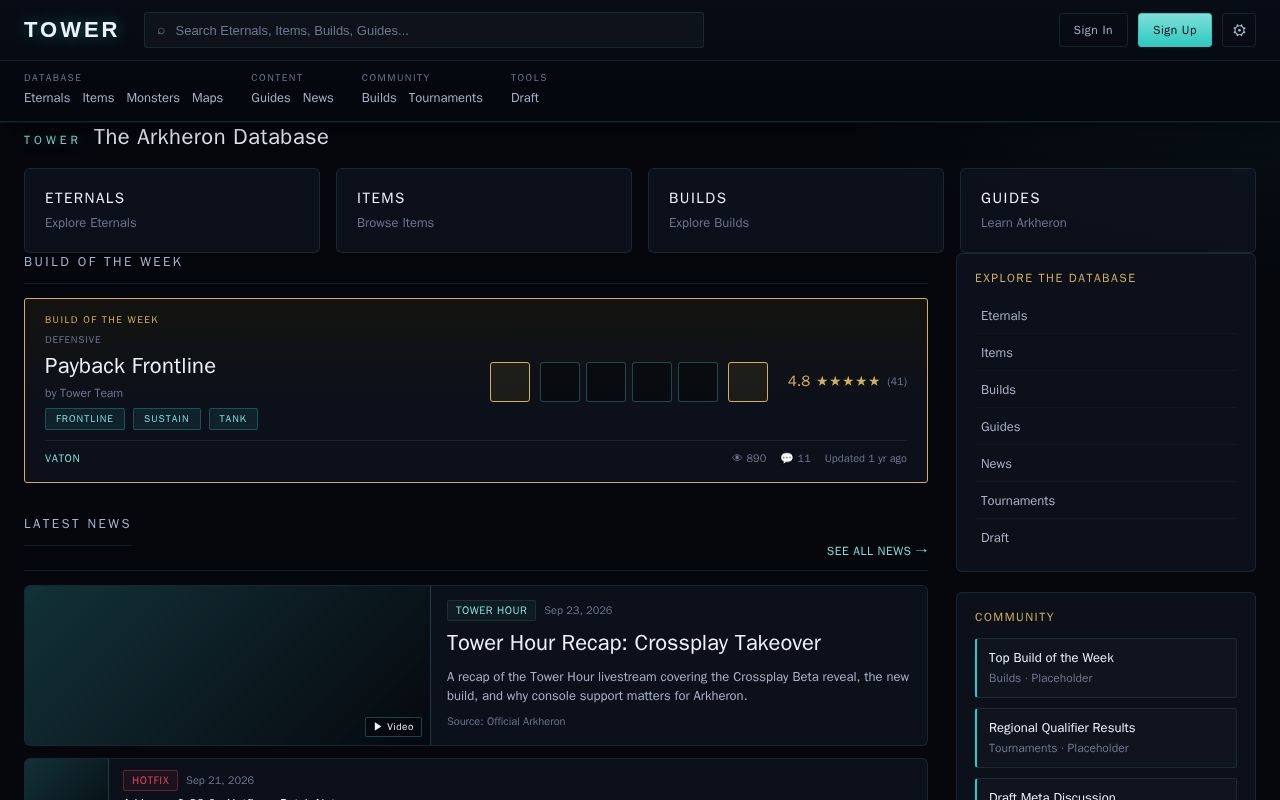Select the HOTFIX news tag
The width and height of the screenshot is (1280, 800).
click(x=150, y=780)
